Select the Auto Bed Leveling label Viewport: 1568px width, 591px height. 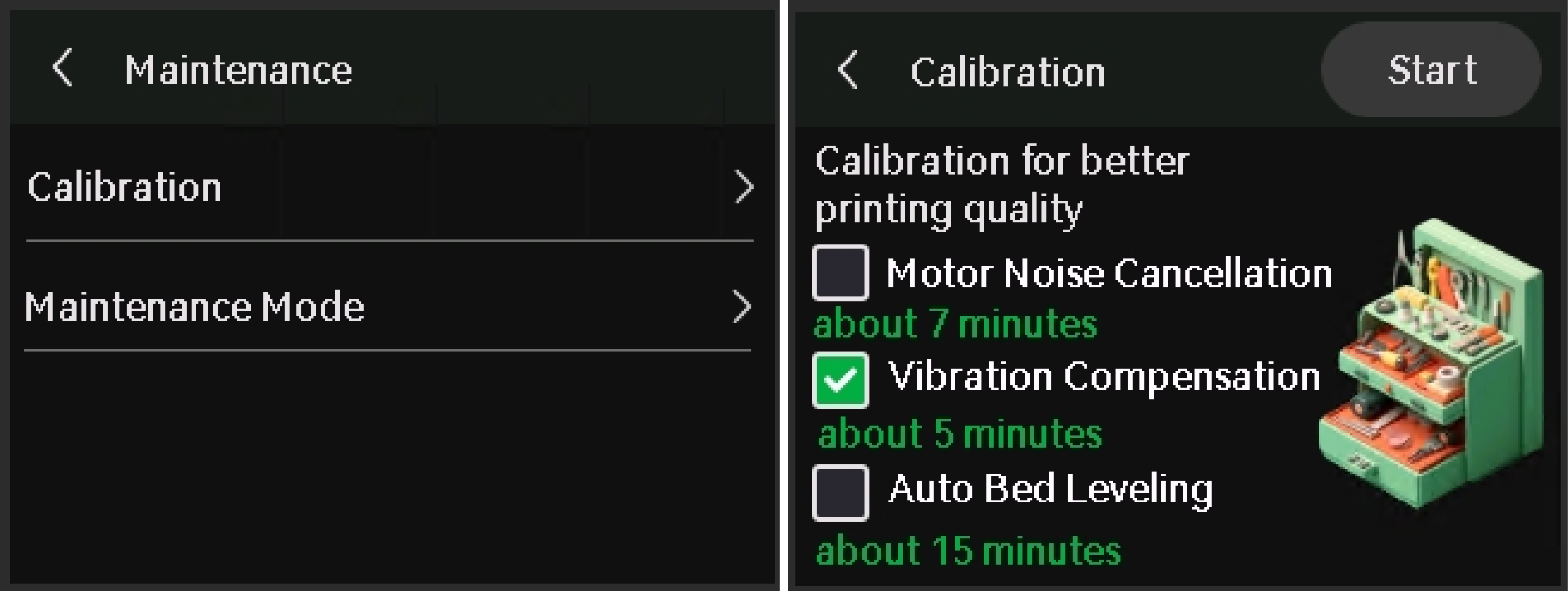tap(1051, 491)
